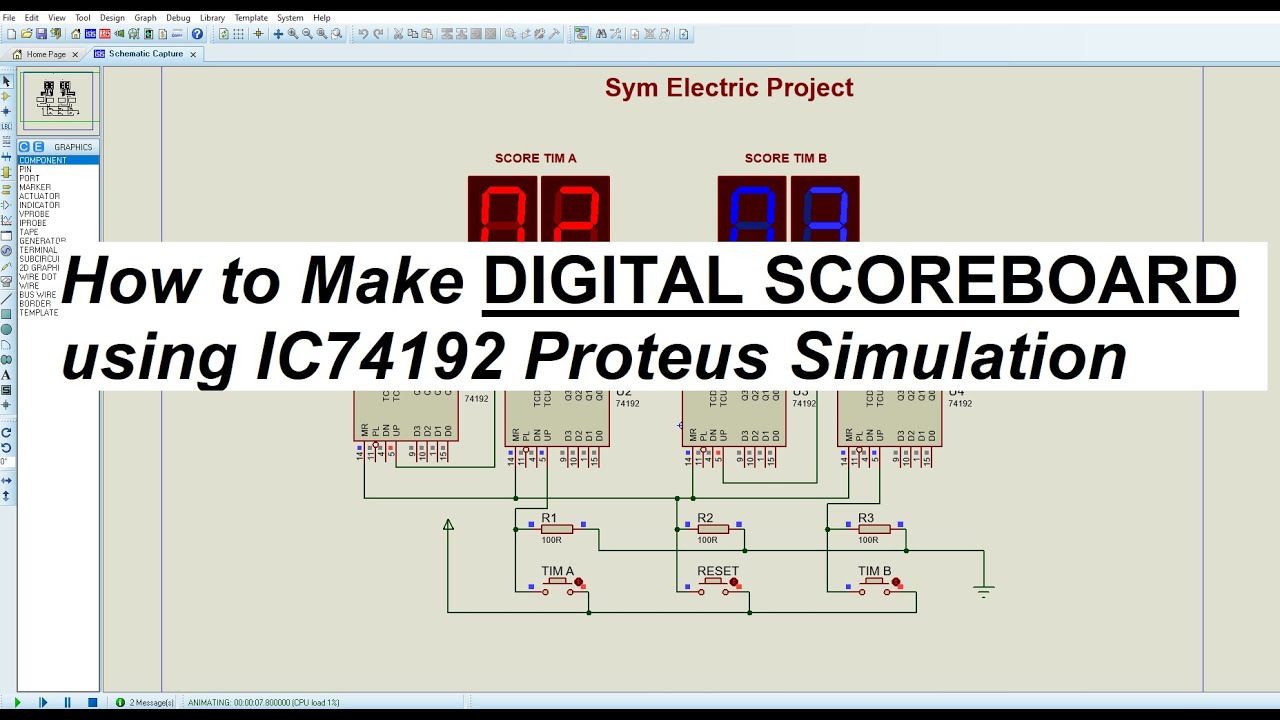Screen dimensions: 1280x720
Task: Click the Y-mirror vertical flip icon
Action: 6,495
